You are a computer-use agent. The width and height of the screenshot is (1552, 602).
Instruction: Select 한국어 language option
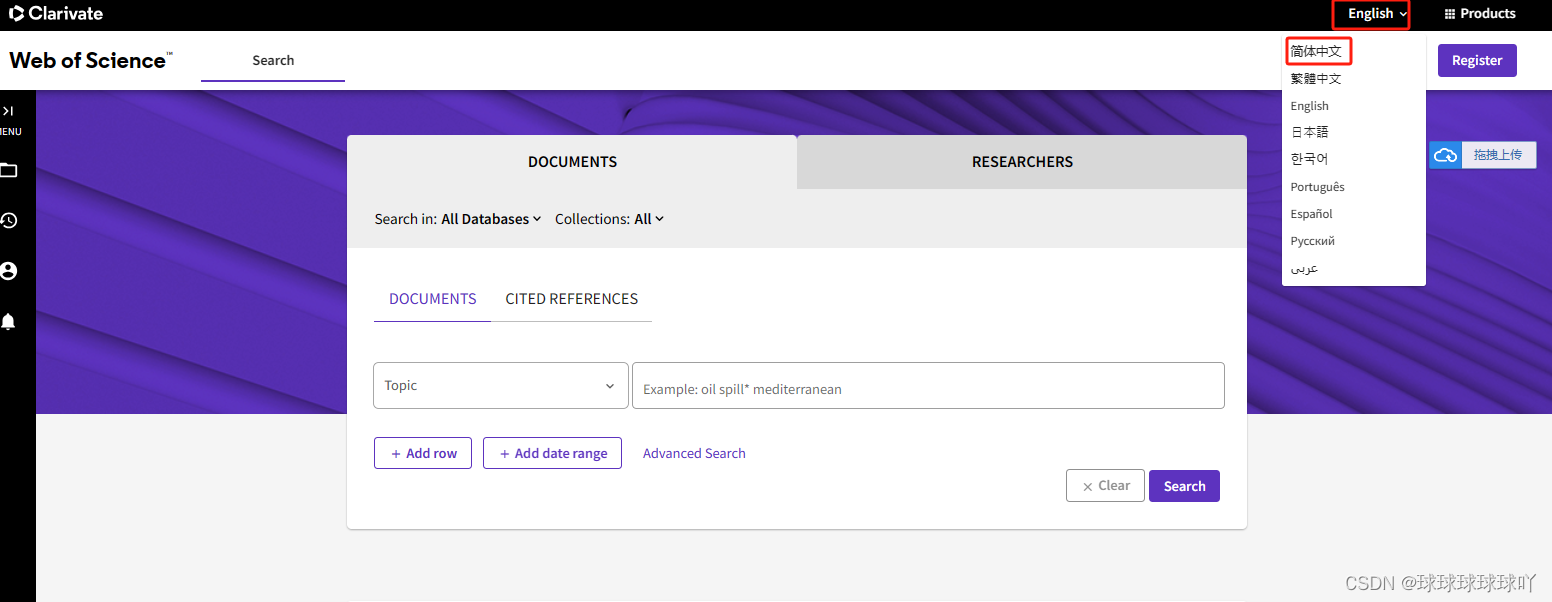click(1309, 159)
